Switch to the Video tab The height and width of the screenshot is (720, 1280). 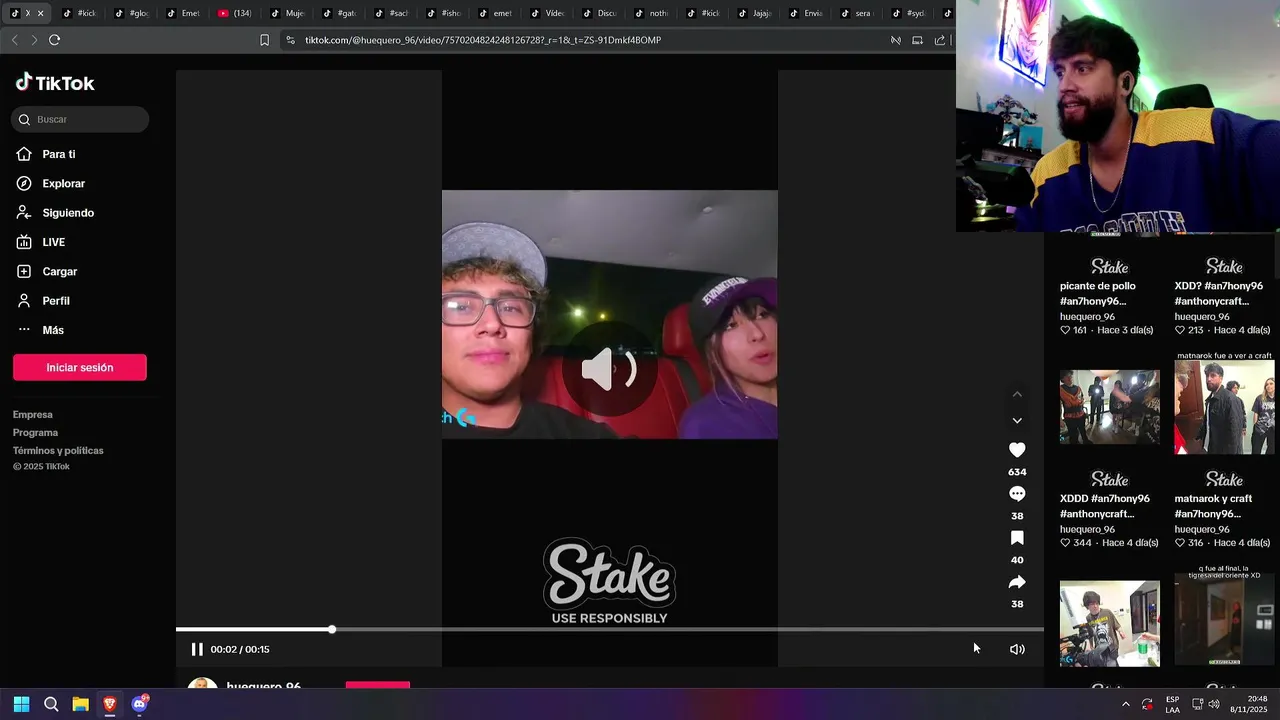click(x=548, y=14)
